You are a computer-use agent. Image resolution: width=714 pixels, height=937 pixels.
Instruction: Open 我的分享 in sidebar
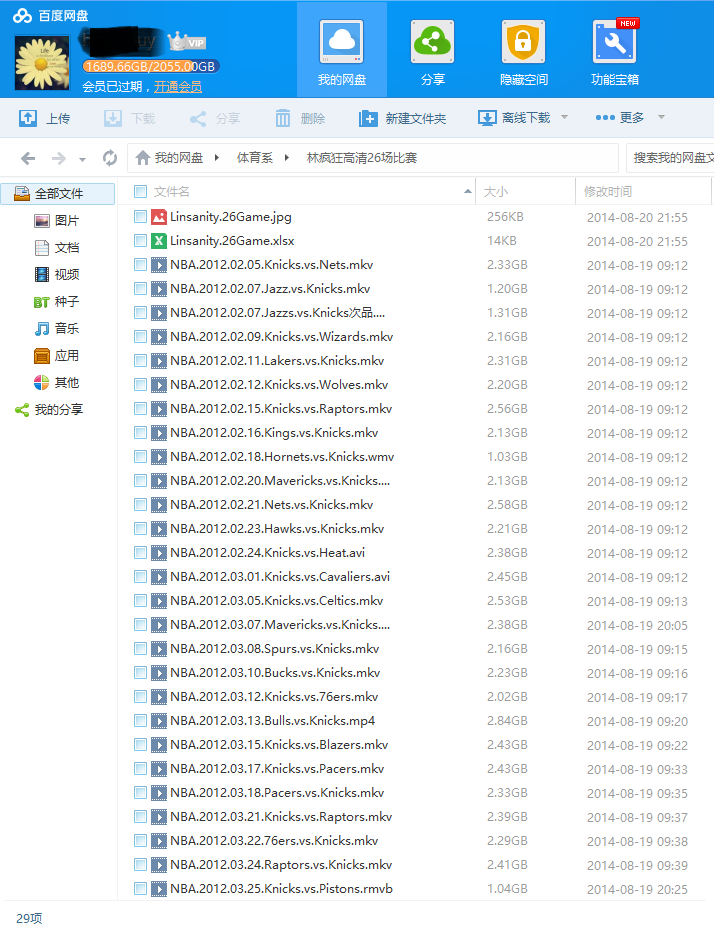(x=50, y=409)
